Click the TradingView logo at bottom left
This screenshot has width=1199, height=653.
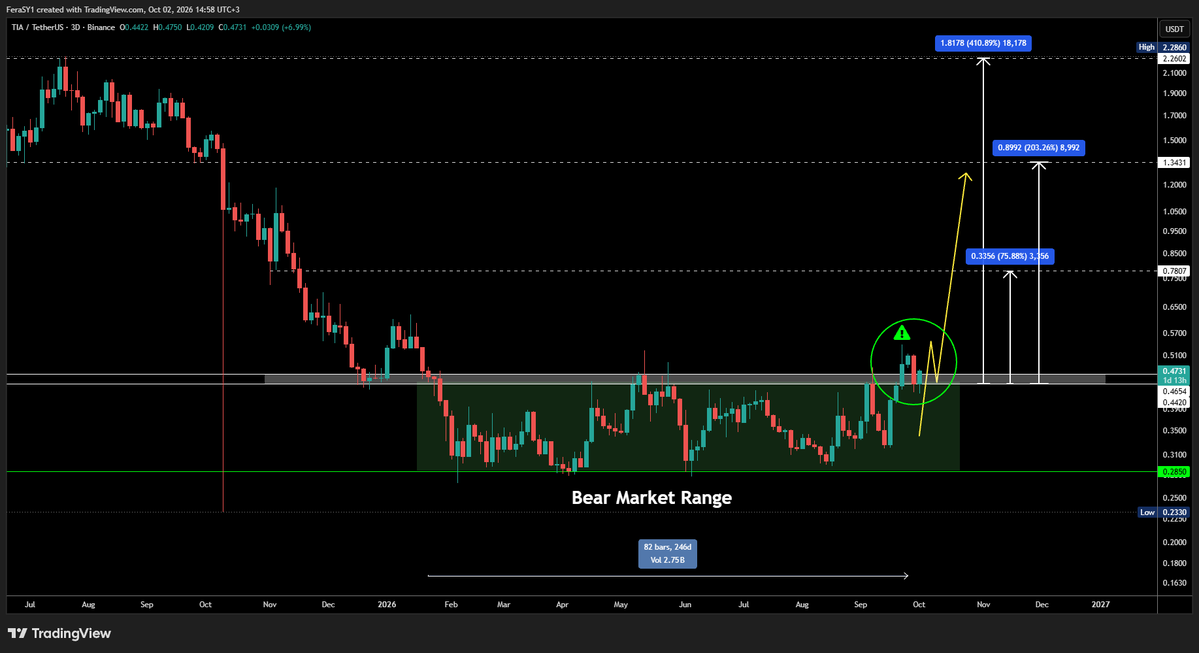click(59, 633)
